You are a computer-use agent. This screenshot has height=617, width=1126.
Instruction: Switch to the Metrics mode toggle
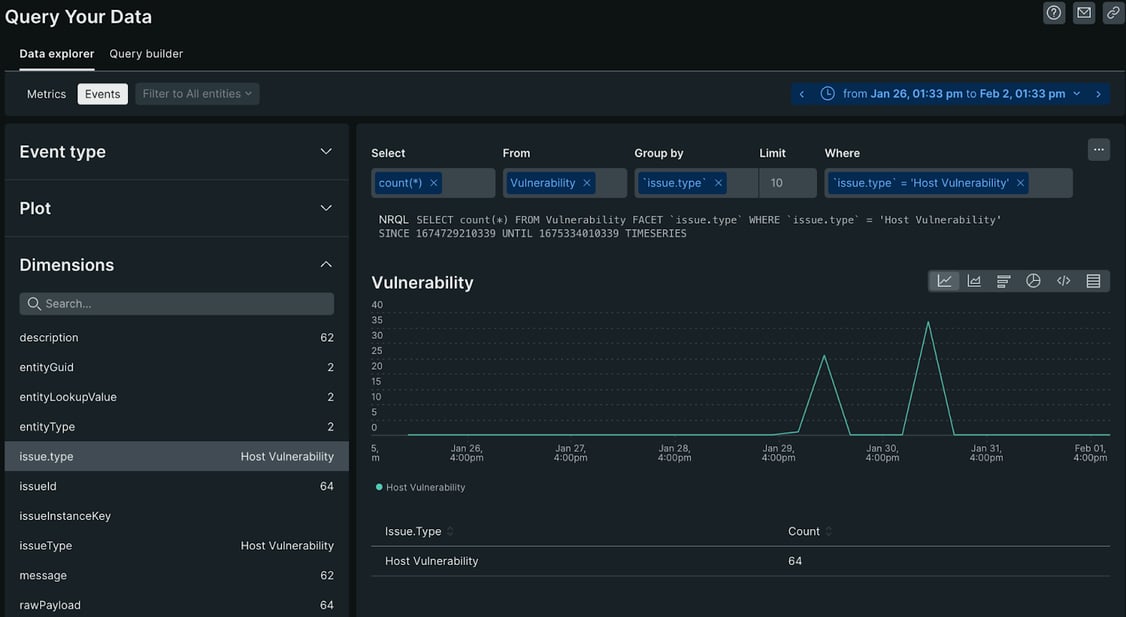pos(46,93)
